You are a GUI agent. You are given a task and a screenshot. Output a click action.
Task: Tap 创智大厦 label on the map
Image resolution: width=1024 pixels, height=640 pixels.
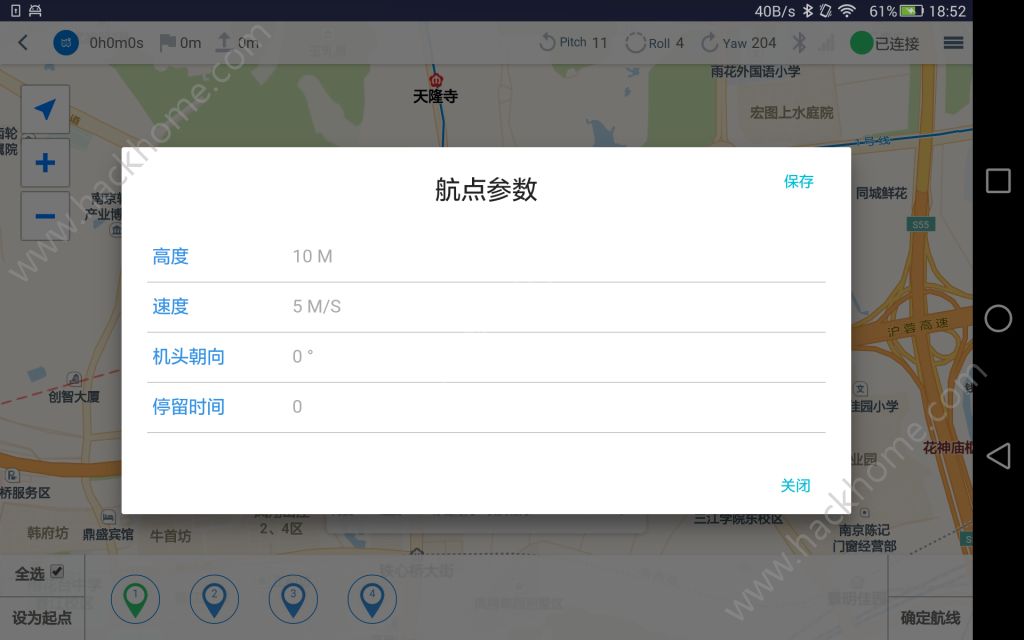74,396
